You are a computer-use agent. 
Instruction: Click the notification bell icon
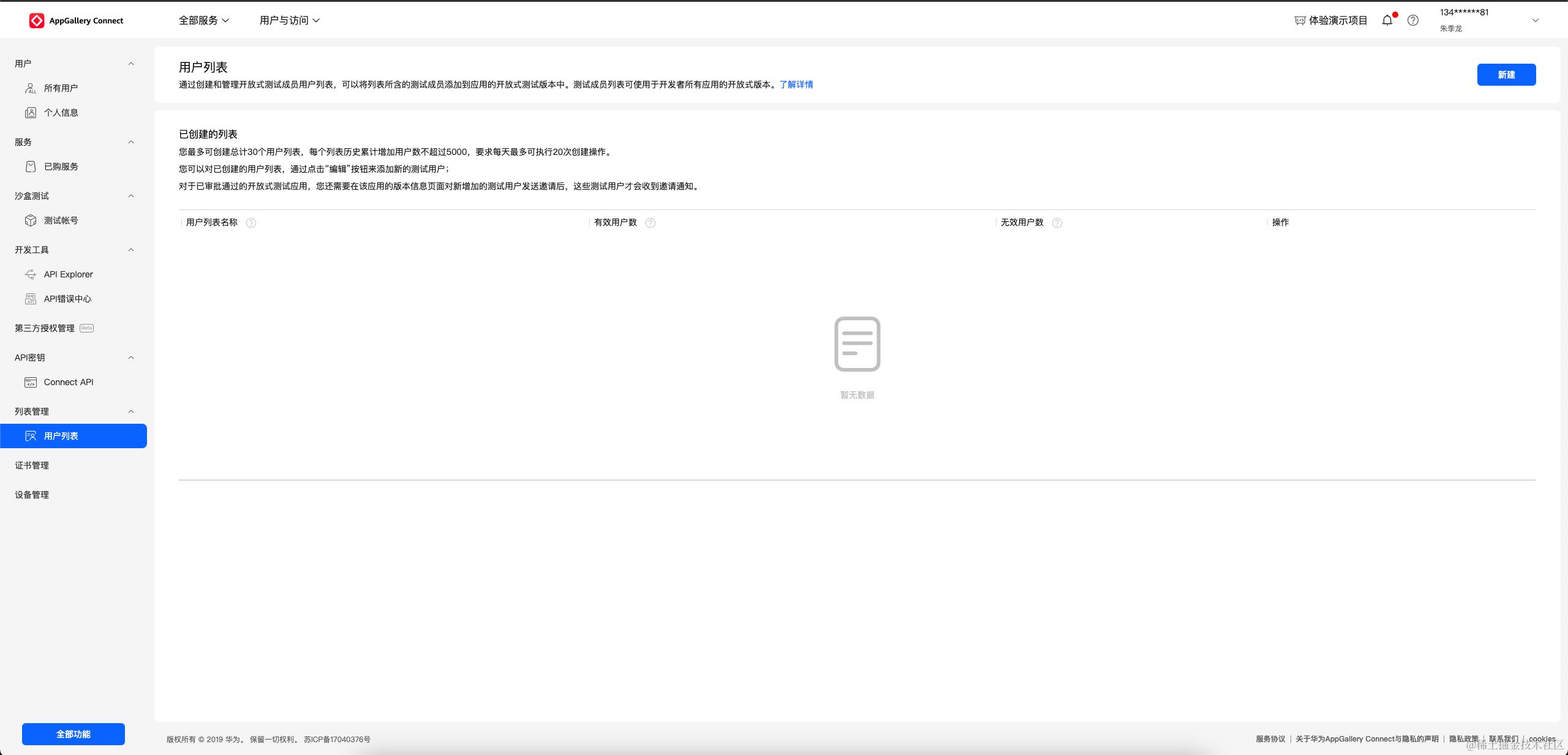1387,20
